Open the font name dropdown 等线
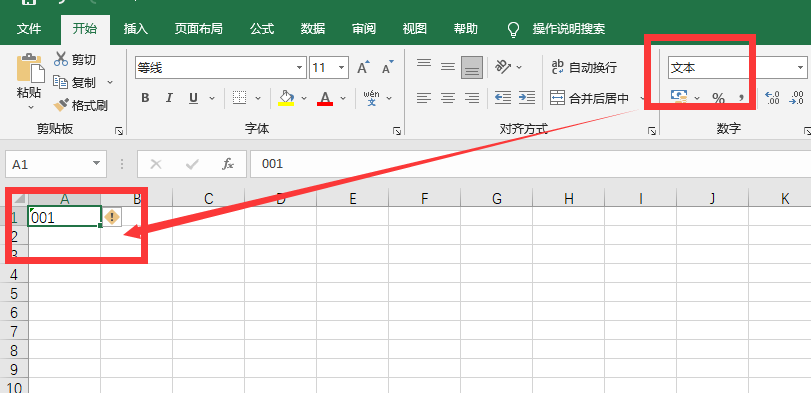Viewport: 811px width, 393px height. pyautogui.click(x=300, y=68)
